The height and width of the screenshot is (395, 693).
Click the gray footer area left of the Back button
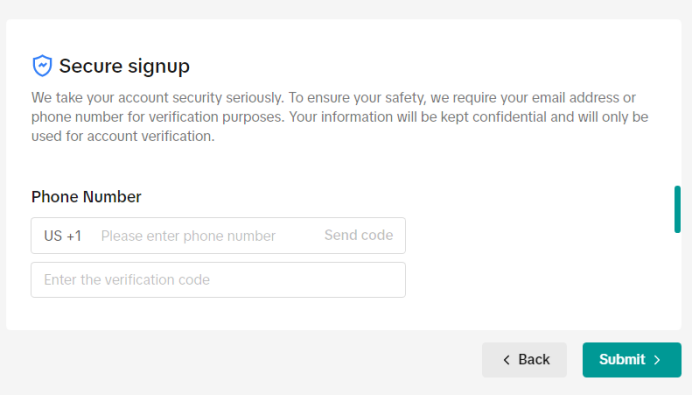coord(241,360)
